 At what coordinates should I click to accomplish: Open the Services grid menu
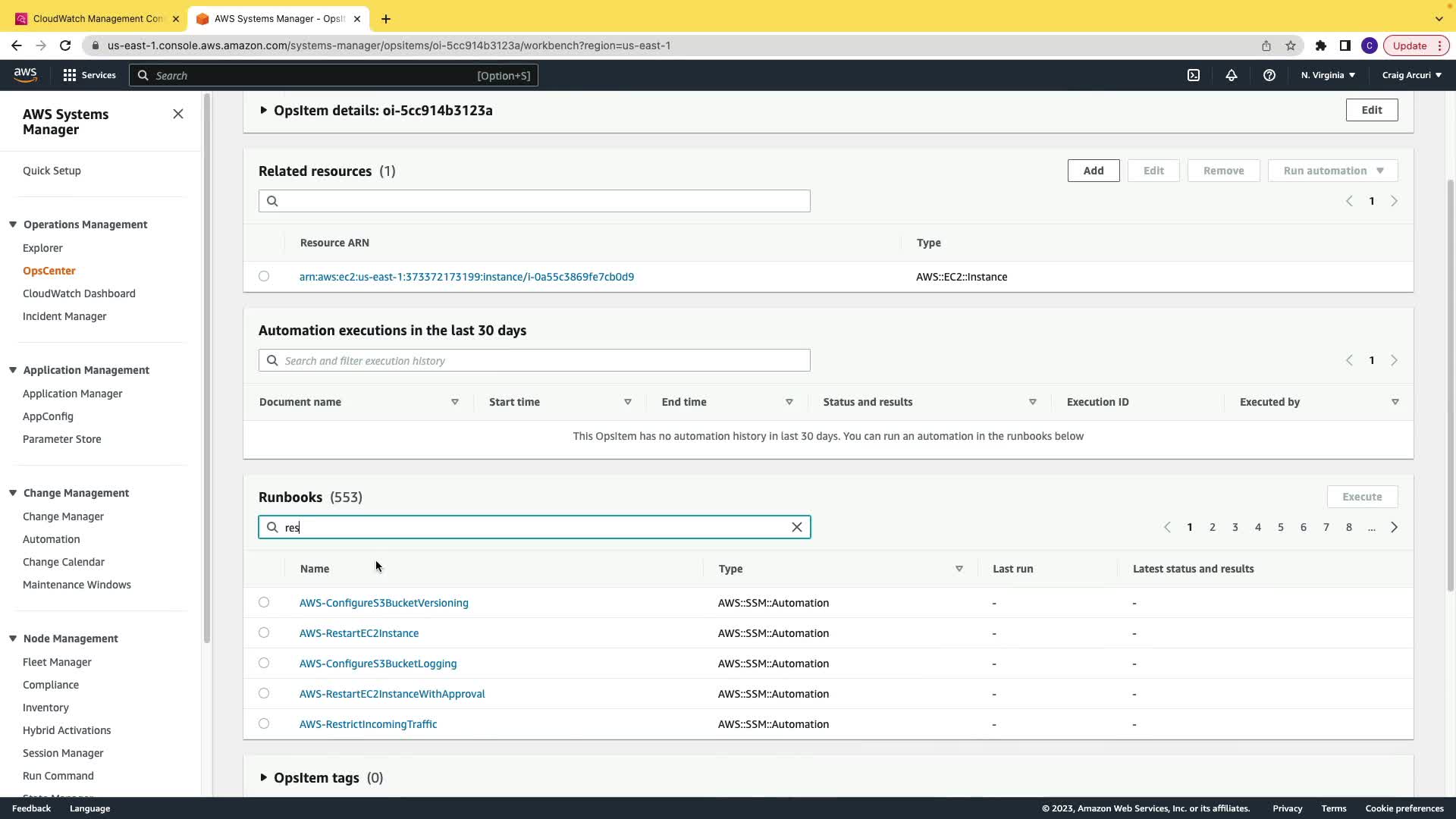[89, 75]
